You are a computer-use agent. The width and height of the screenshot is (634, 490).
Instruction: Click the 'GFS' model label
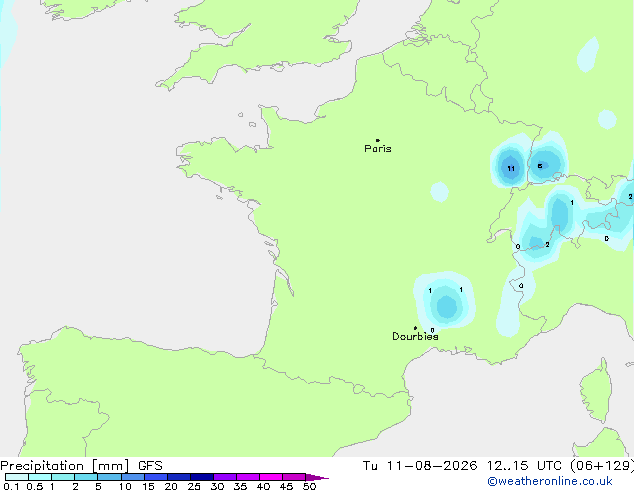point(150,466)
